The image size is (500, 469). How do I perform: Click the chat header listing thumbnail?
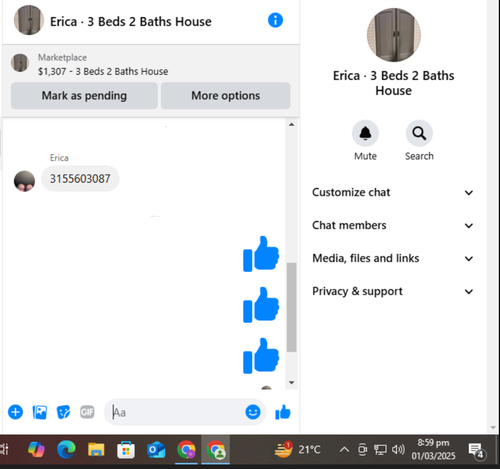click(29, 20)
